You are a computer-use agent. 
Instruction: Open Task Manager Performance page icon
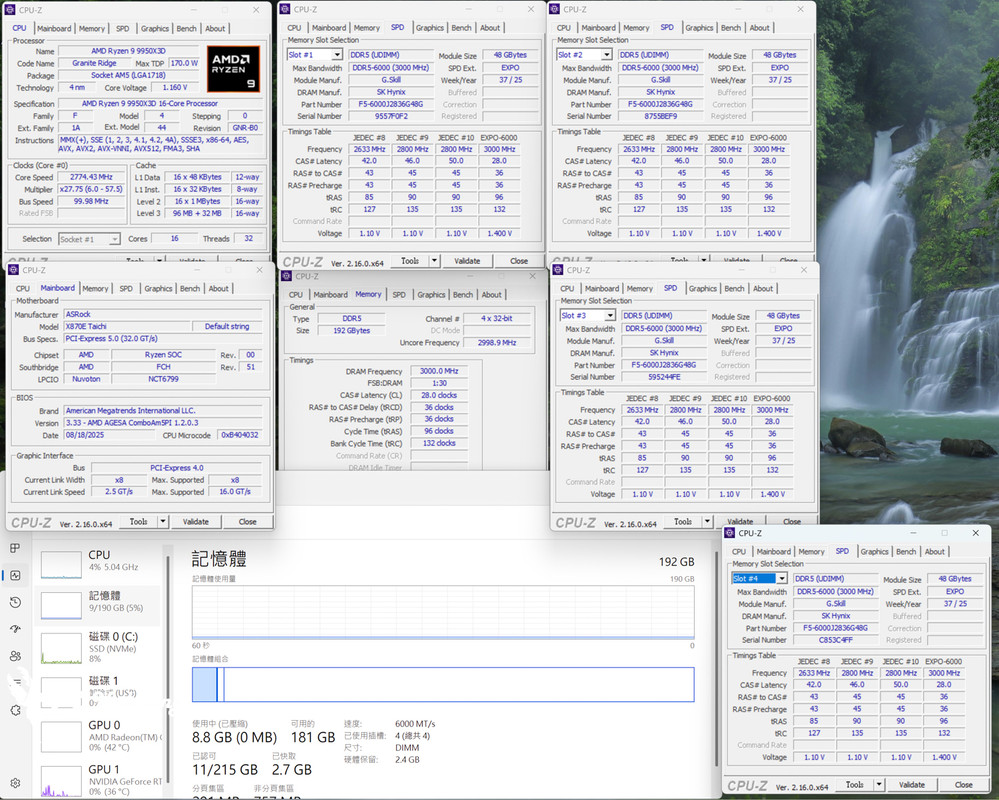[15, 575]
